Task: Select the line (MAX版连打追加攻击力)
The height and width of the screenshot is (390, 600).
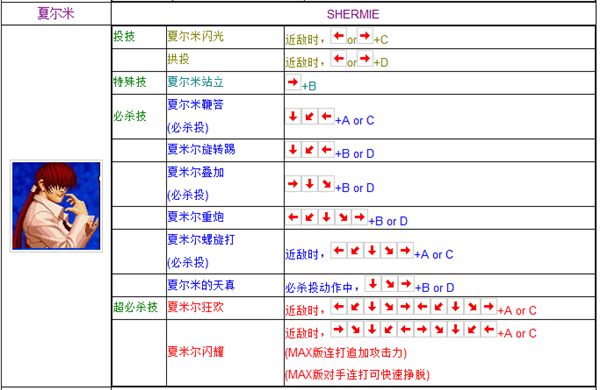Action: [x=346, y=352]
